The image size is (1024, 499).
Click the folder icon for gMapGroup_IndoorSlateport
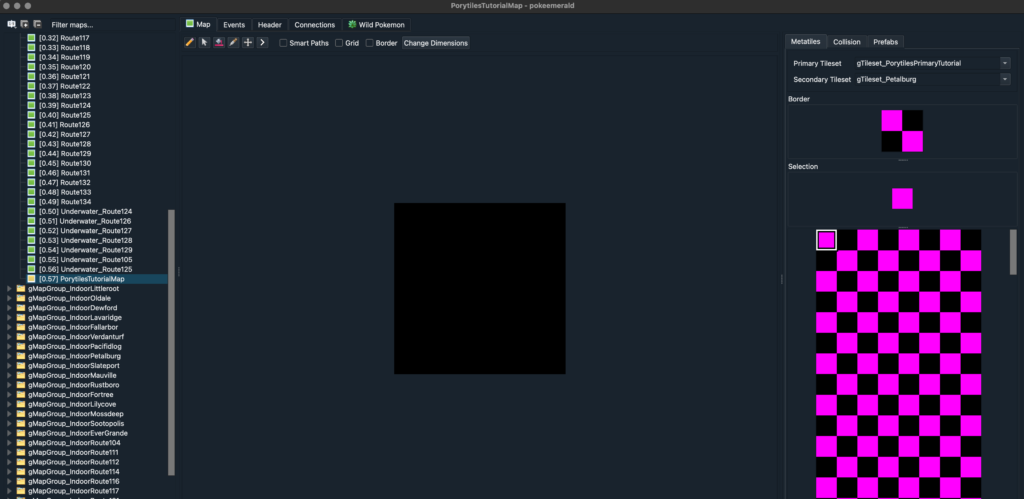pos(20,366)
